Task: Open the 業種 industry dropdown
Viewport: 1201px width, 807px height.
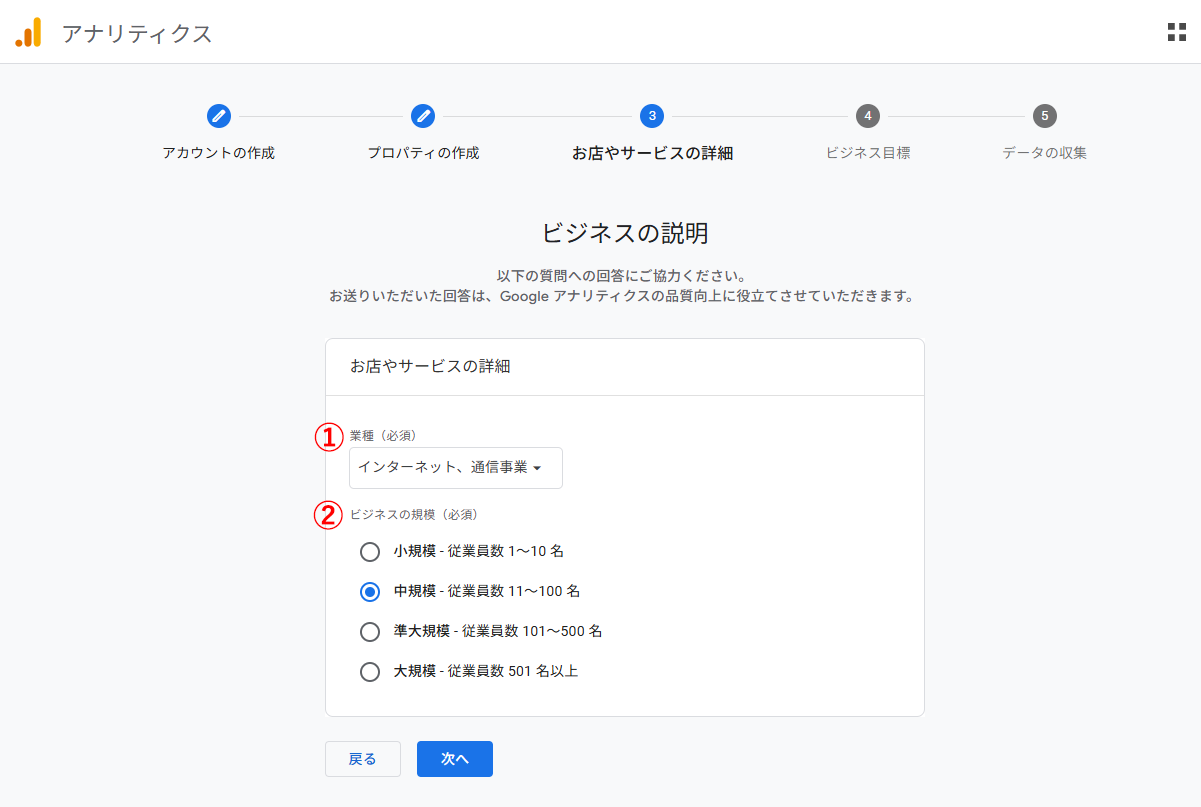Action: click(x=456, y=467)
